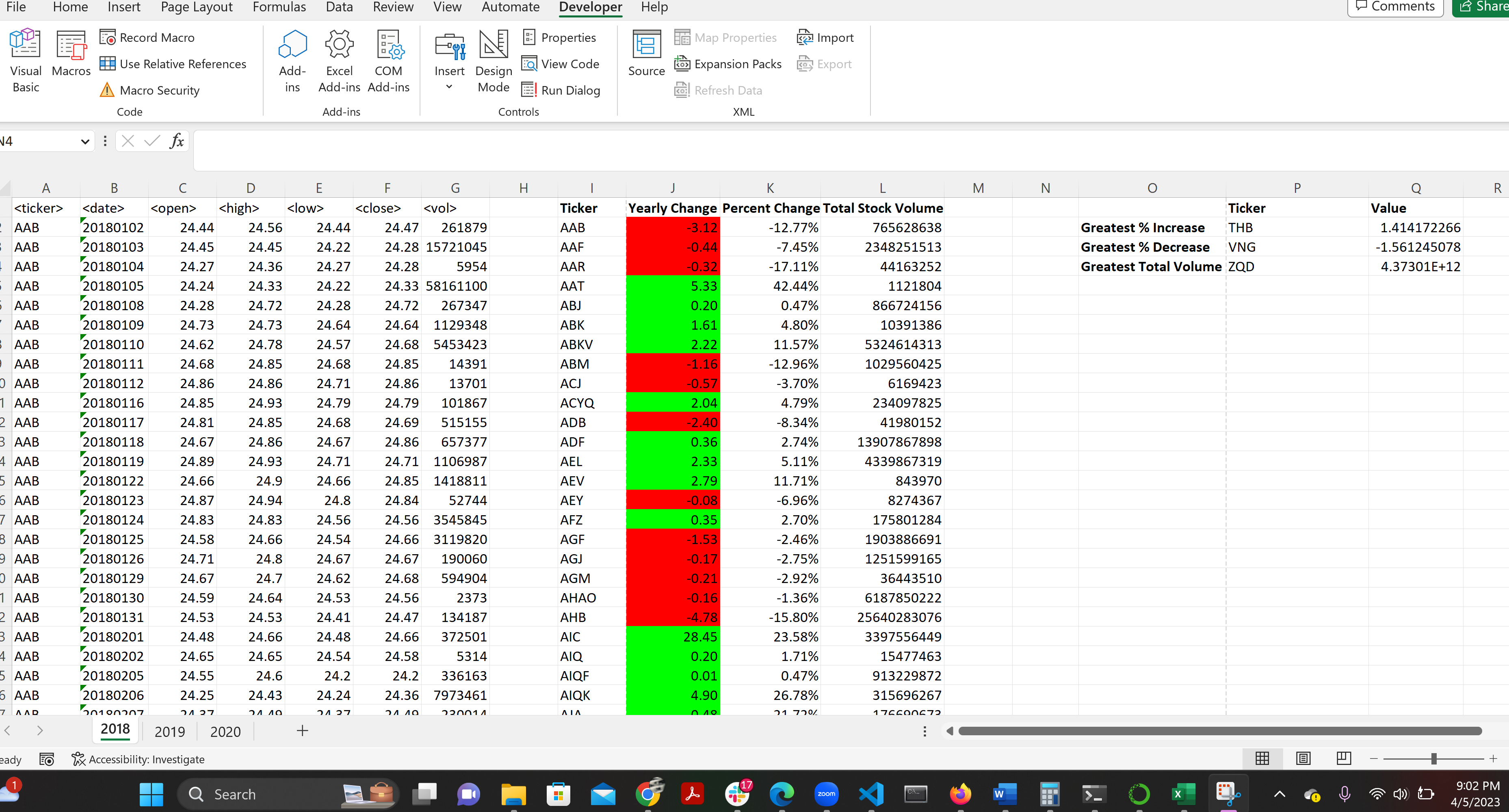Toggle Use Relative References

(173, 63)
